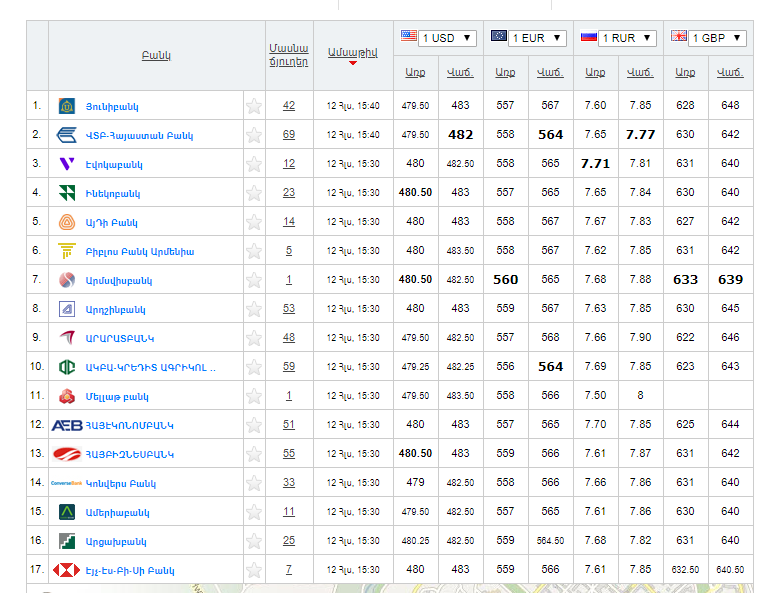Click the Yunibank logo icon

pos(67,106)
